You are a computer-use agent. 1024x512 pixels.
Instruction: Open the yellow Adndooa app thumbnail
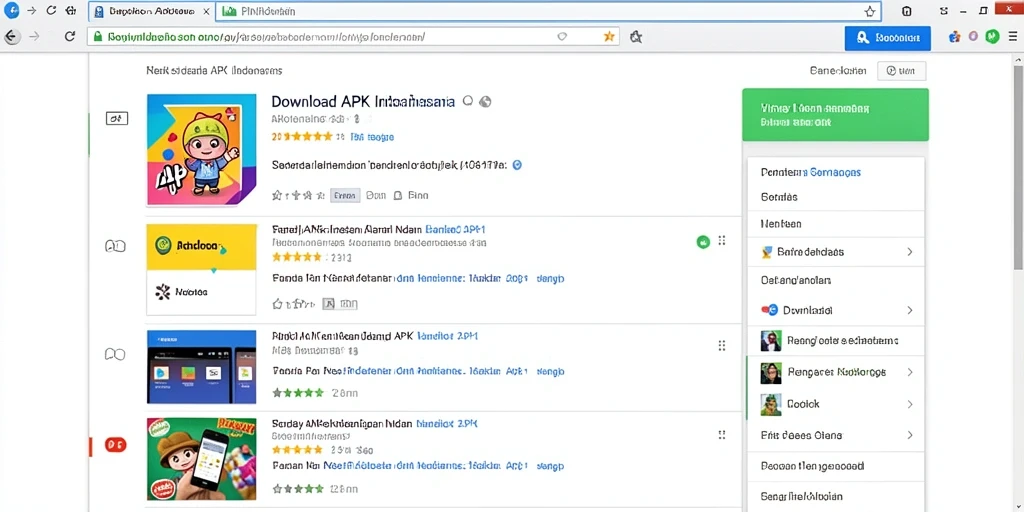click(x=201, y=270)
